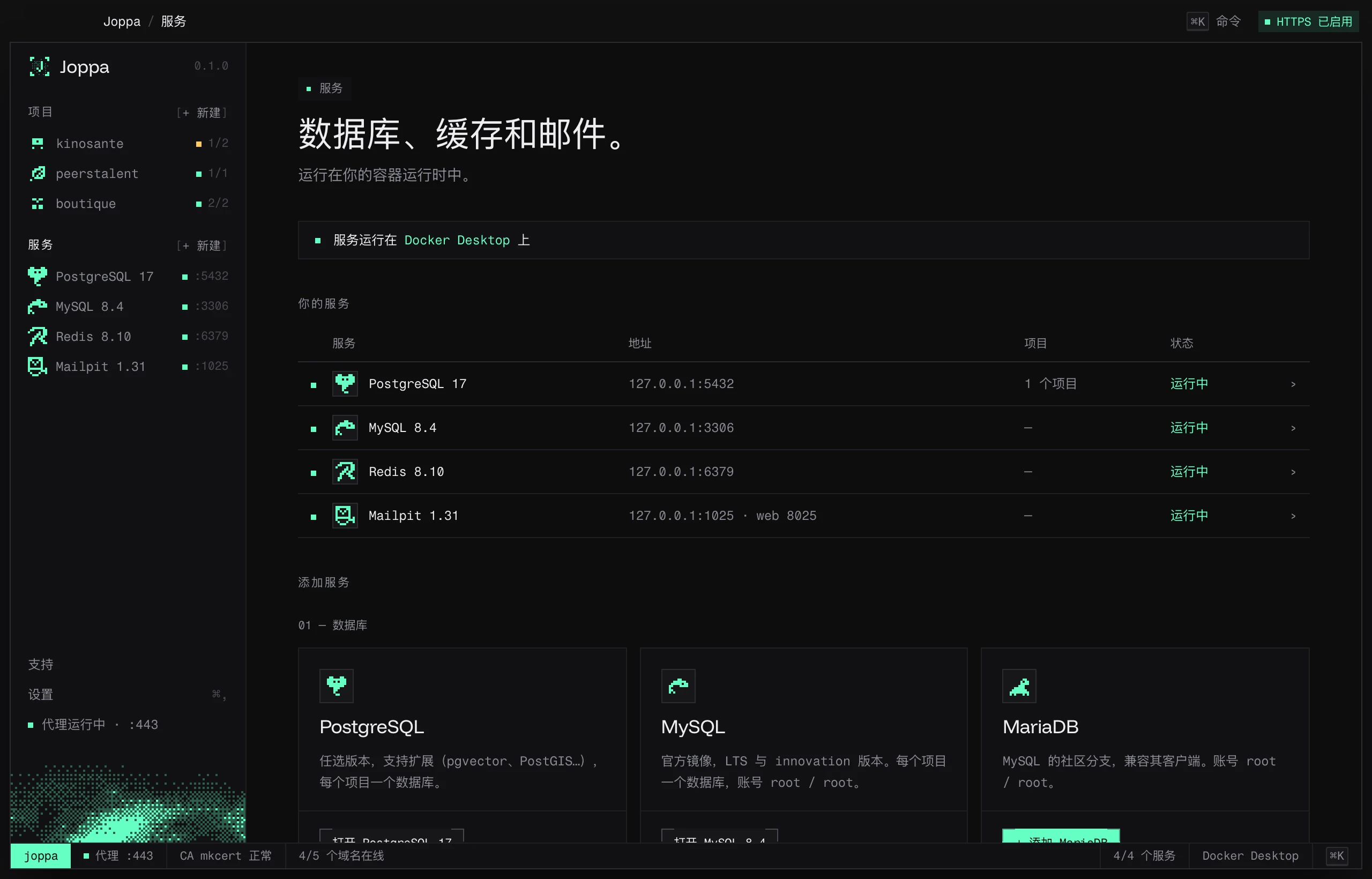Click the Docker Desktop link in banner

(x=457, y=240)
